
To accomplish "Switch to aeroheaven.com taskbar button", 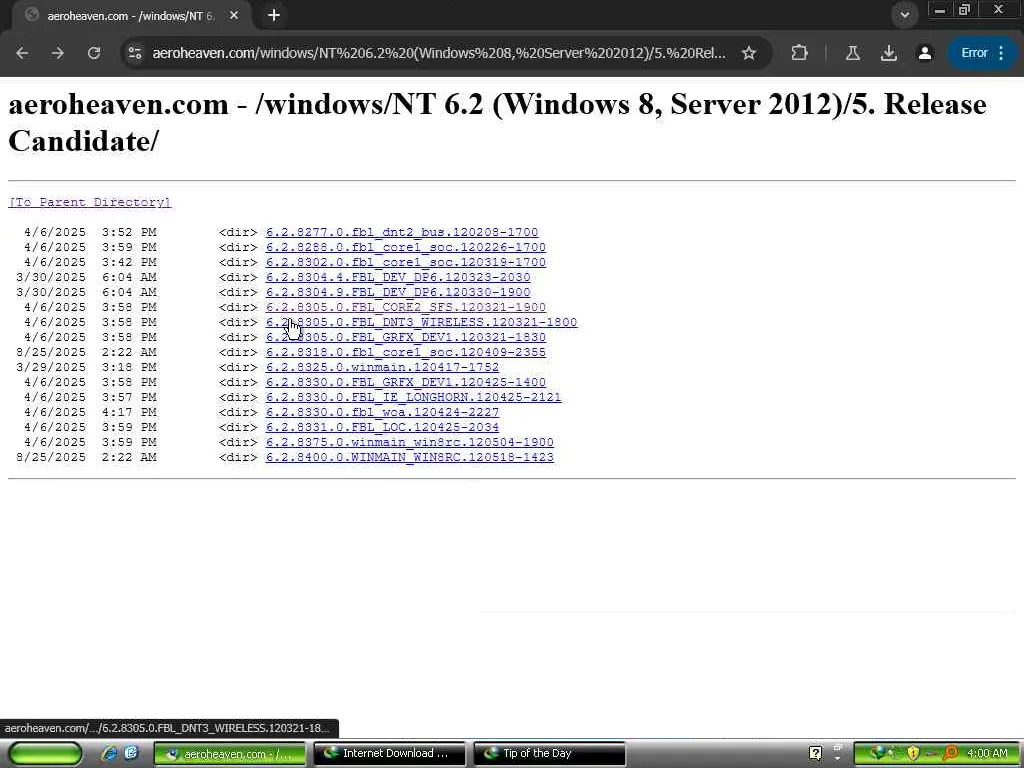I will pos(230,754).
